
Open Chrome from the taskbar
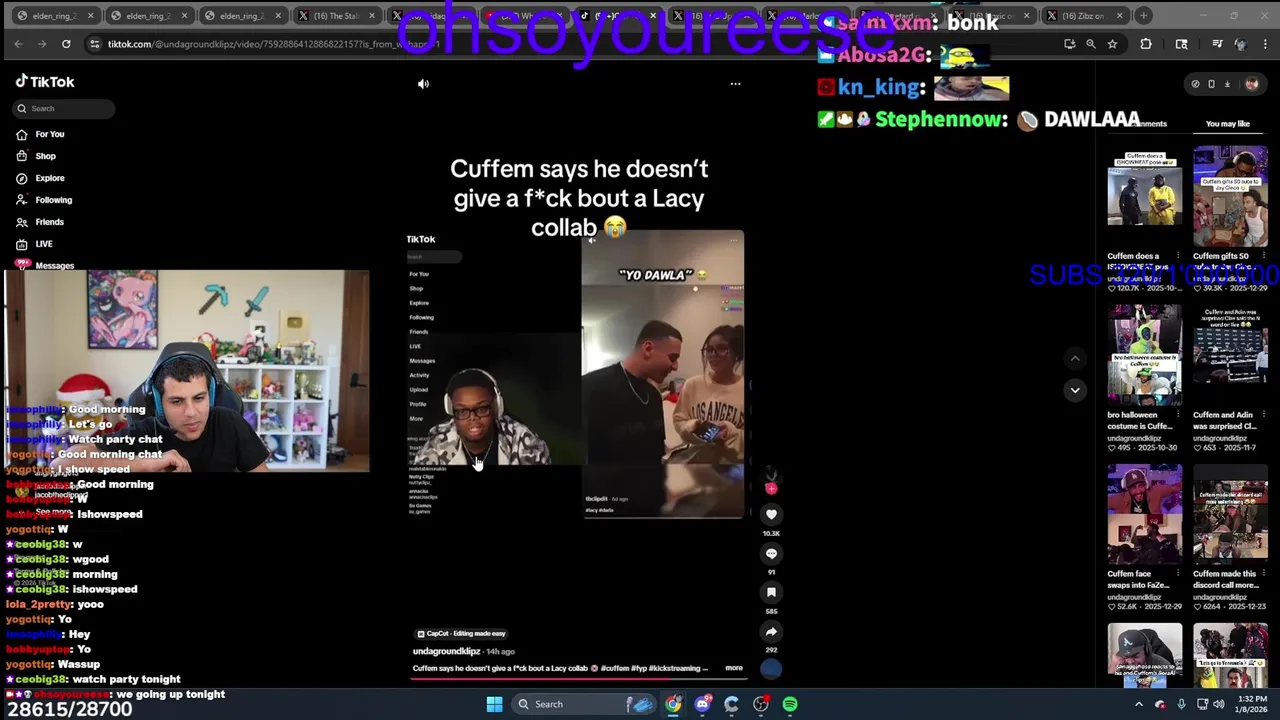tap(673, 704)
